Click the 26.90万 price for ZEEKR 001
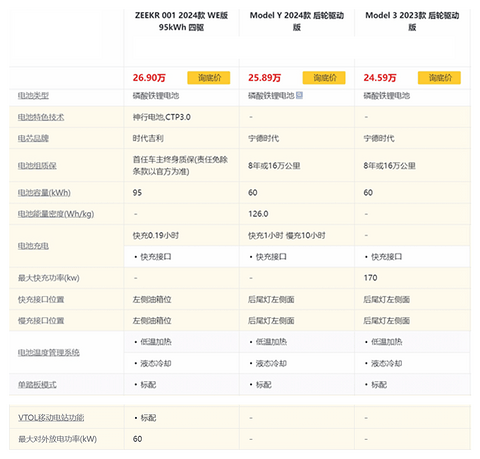This screenshot has width=480, height=459. [149, 78]
